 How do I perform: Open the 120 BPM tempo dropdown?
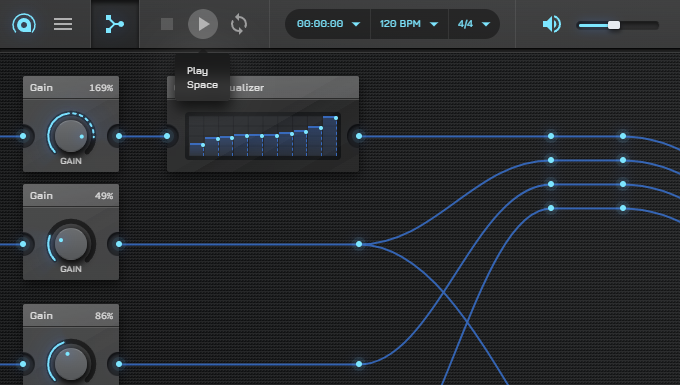point(409,24)
